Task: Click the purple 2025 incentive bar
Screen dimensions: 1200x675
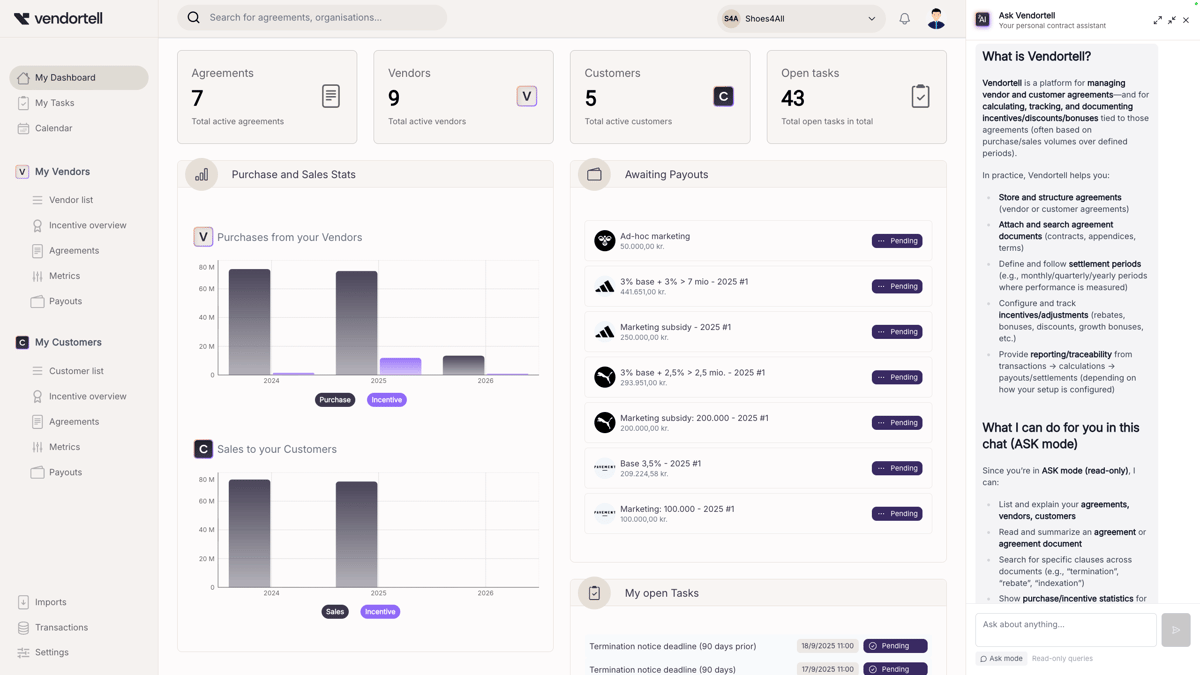Action: [400, 366]
